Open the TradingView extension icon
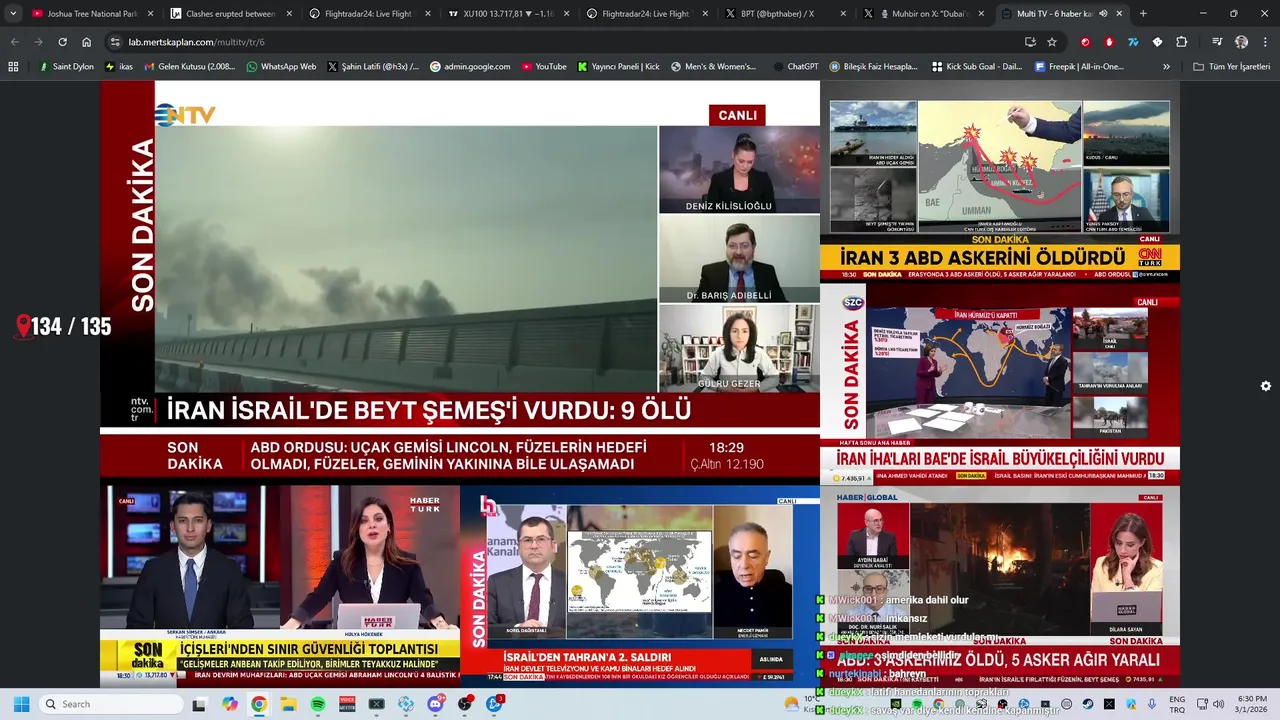 tap(1133, 42)
